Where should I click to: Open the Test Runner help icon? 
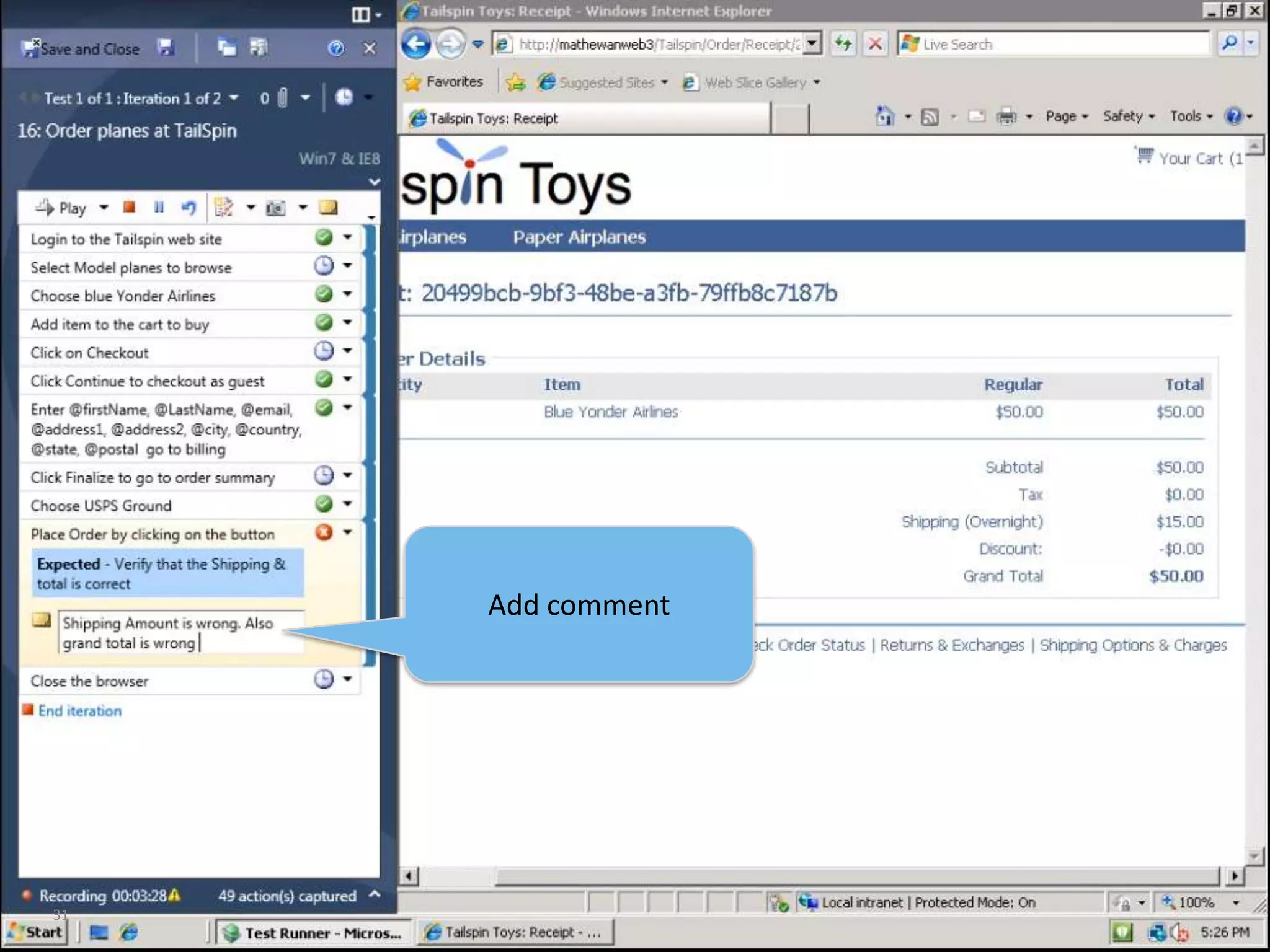tap(335, 48)
